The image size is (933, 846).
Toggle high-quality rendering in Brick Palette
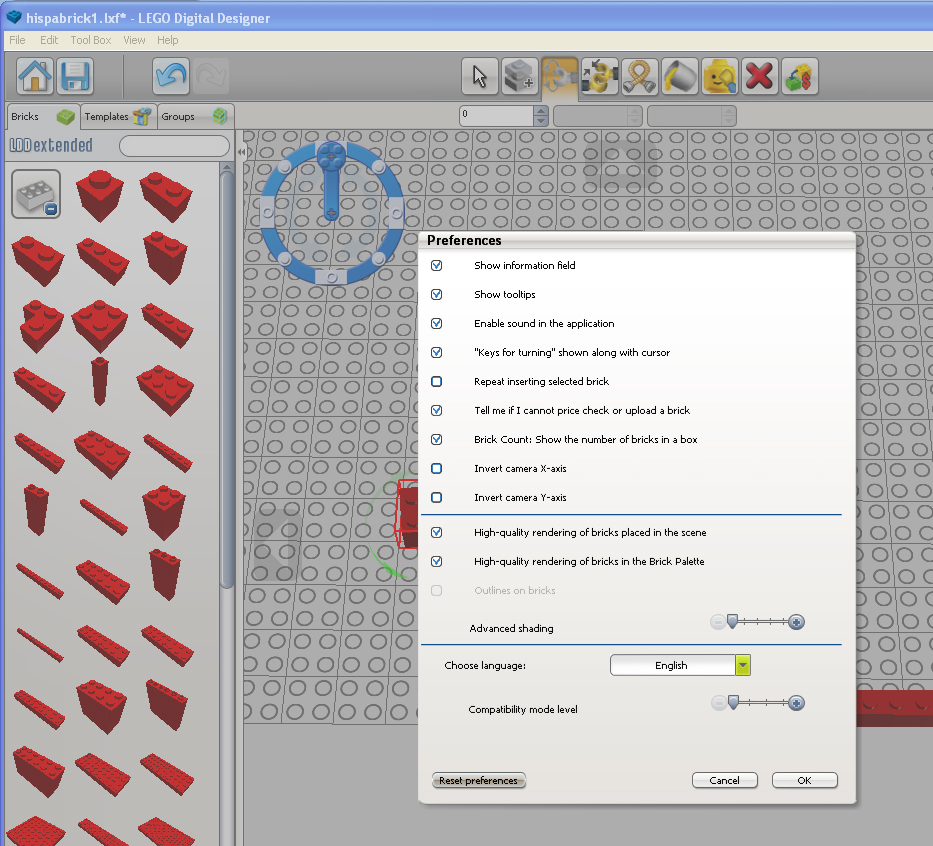tap(437, 562)
